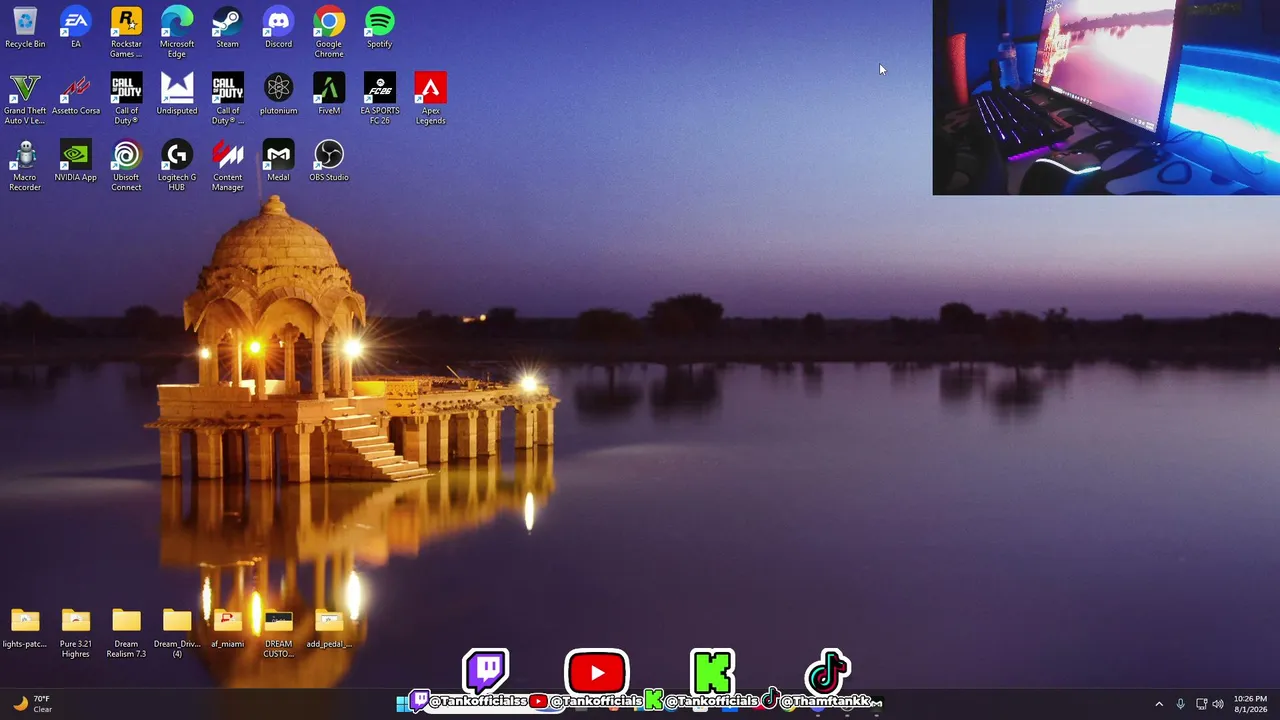Image resolution: width=1280 pixels, height=720 pixels.
Task: Expand the hidden system tray icons chevron
Action: click(x=1159, y=704)
